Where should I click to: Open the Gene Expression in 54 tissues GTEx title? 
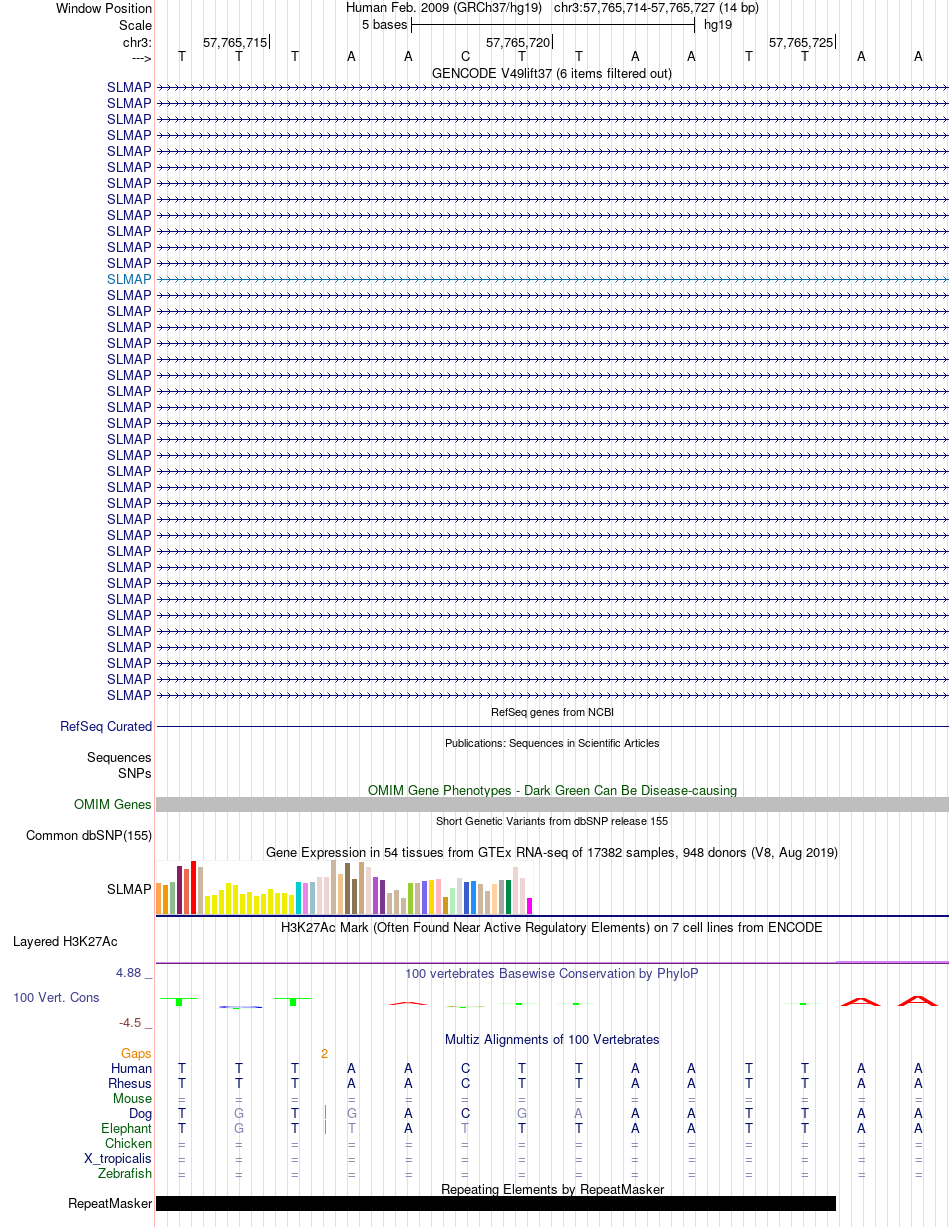[552, 852]
